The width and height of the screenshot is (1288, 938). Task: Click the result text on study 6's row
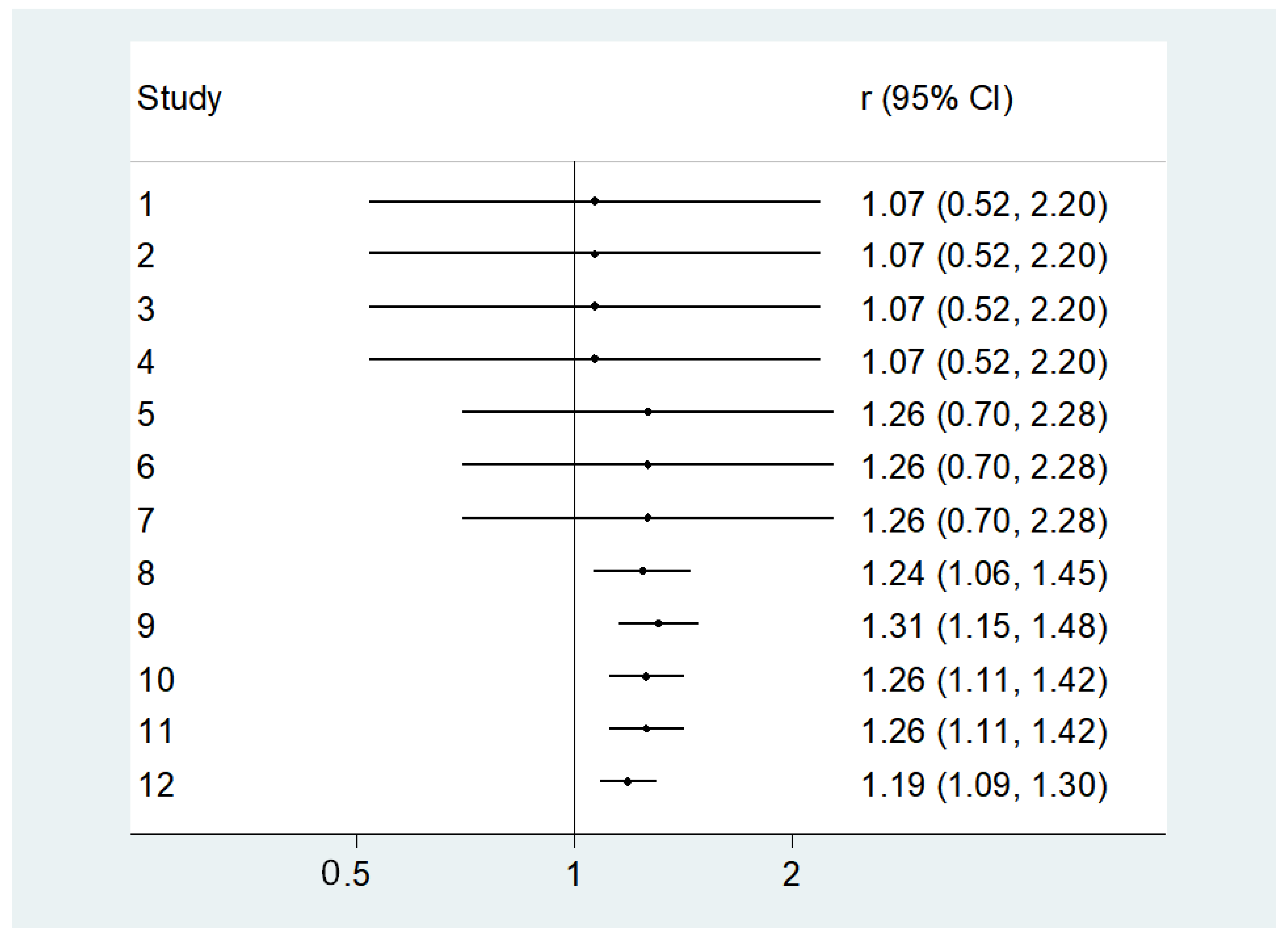[x=984, y=467]
